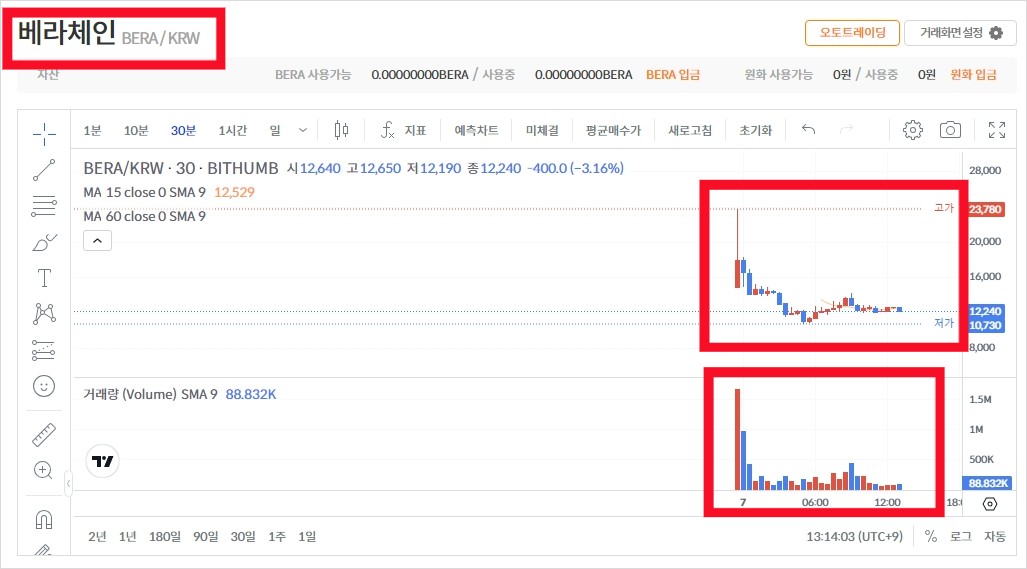Screen dimensions: 1027x569
Task: Click the 10,730 low price label
Action: click(x=985, y=325)
